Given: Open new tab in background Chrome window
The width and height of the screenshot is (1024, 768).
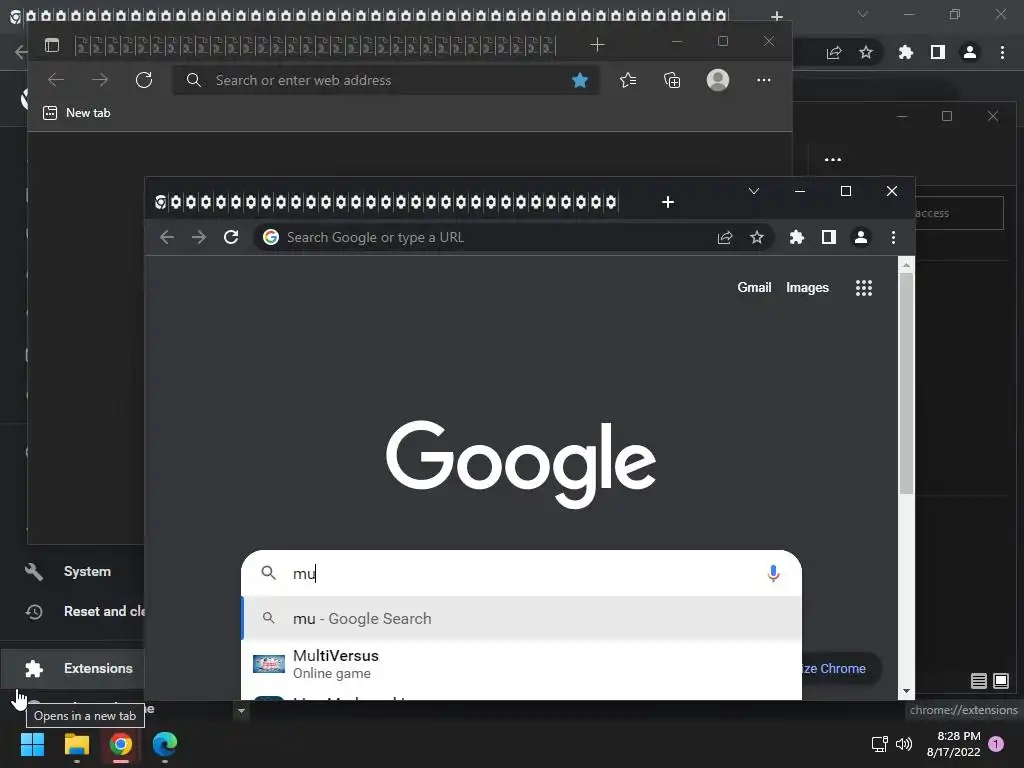Looking at the screenshot, I should coord(776,16).
